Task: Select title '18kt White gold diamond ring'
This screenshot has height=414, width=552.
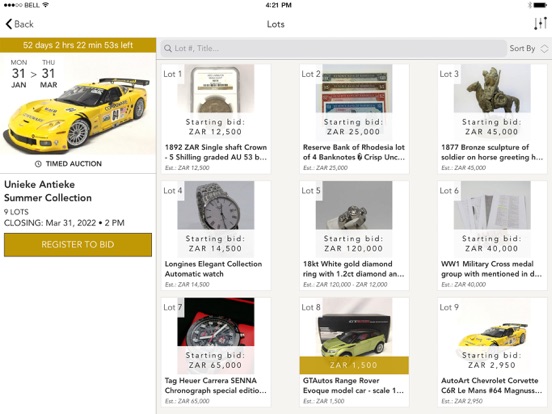Action: [353, 269]
